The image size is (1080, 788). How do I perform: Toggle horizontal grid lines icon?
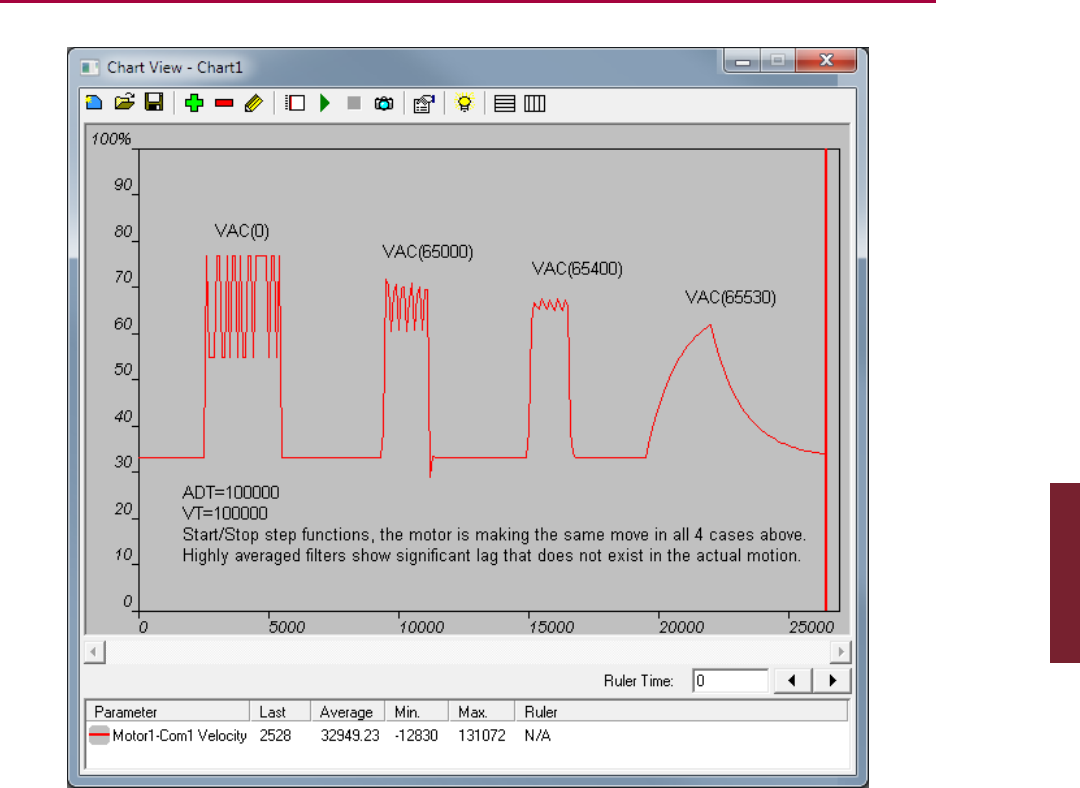point(505,103)
